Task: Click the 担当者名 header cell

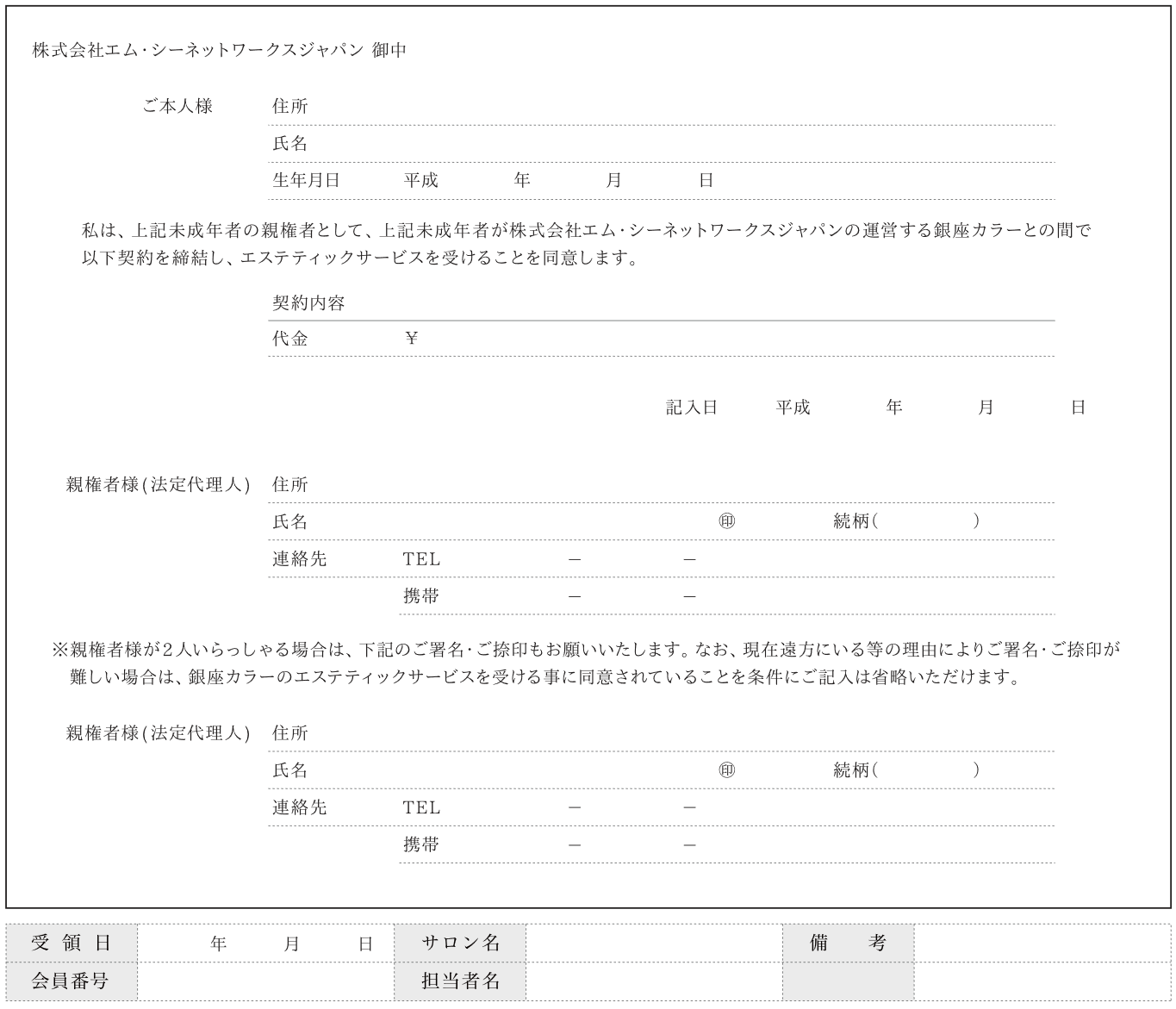Action: [x=460, y=981]
